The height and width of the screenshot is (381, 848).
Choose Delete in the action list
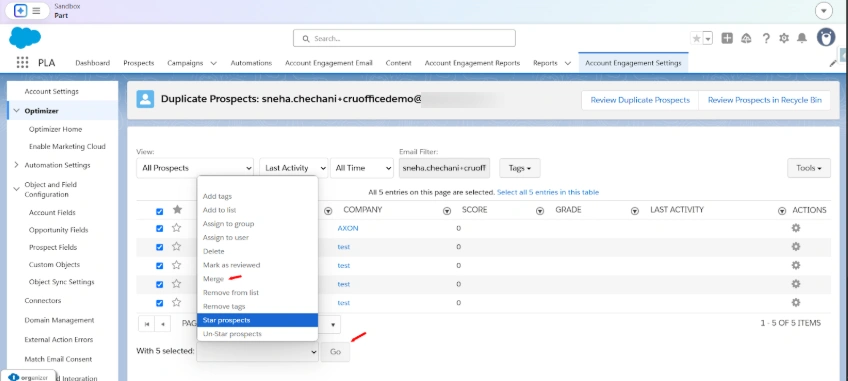pos(213,251)
